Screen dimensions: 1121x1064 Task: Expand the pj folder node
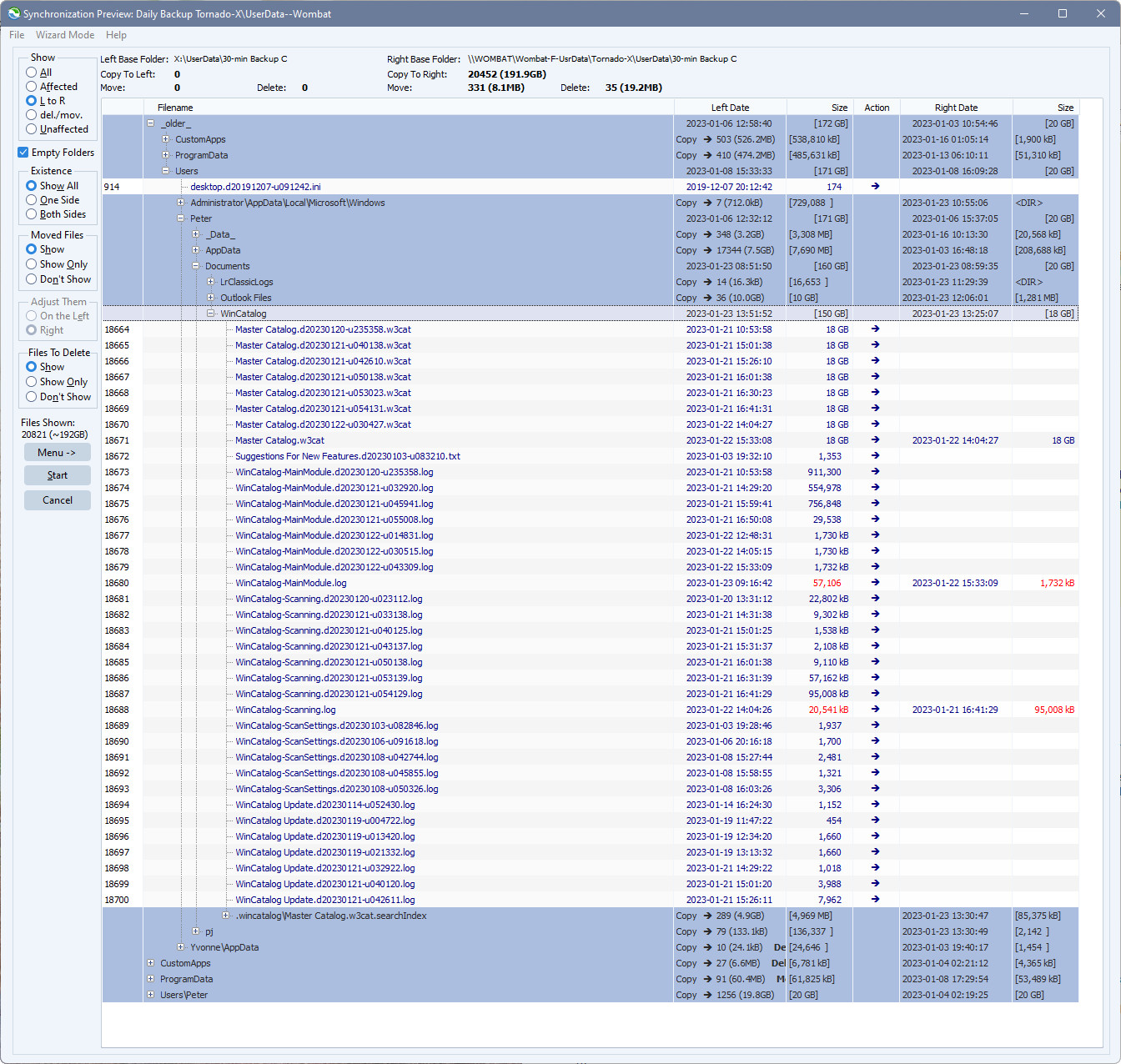pos(196,931)
